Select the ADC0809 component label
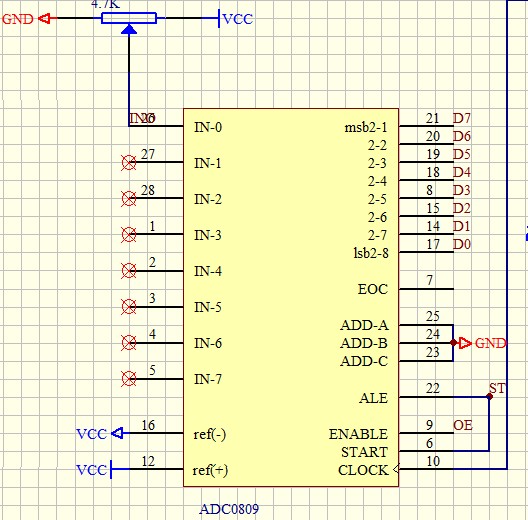This screenshot has height=520, width=528. pos(229,509)
